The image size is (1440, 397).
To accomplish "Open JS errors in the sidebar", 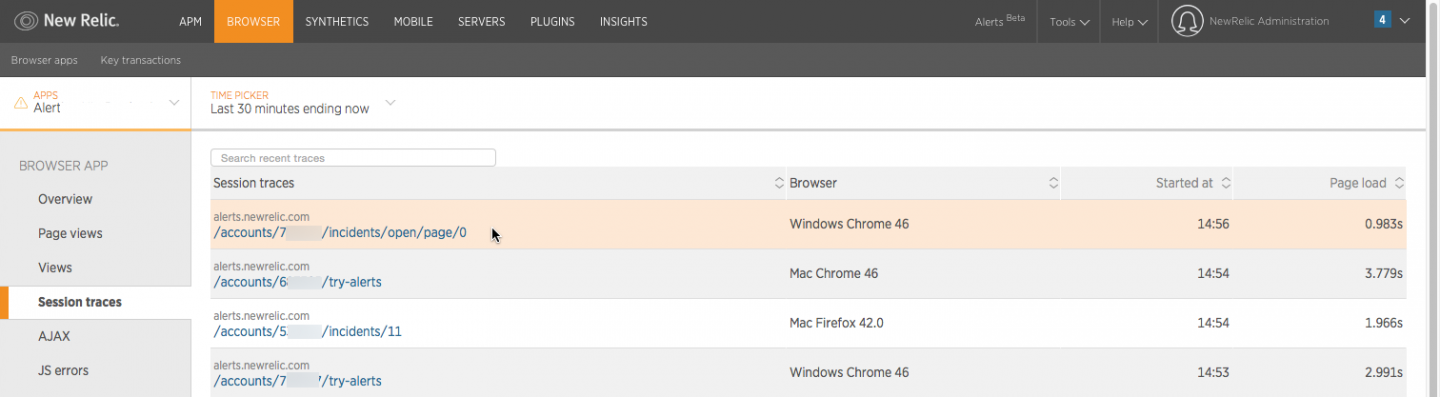I will coord(63,370).
